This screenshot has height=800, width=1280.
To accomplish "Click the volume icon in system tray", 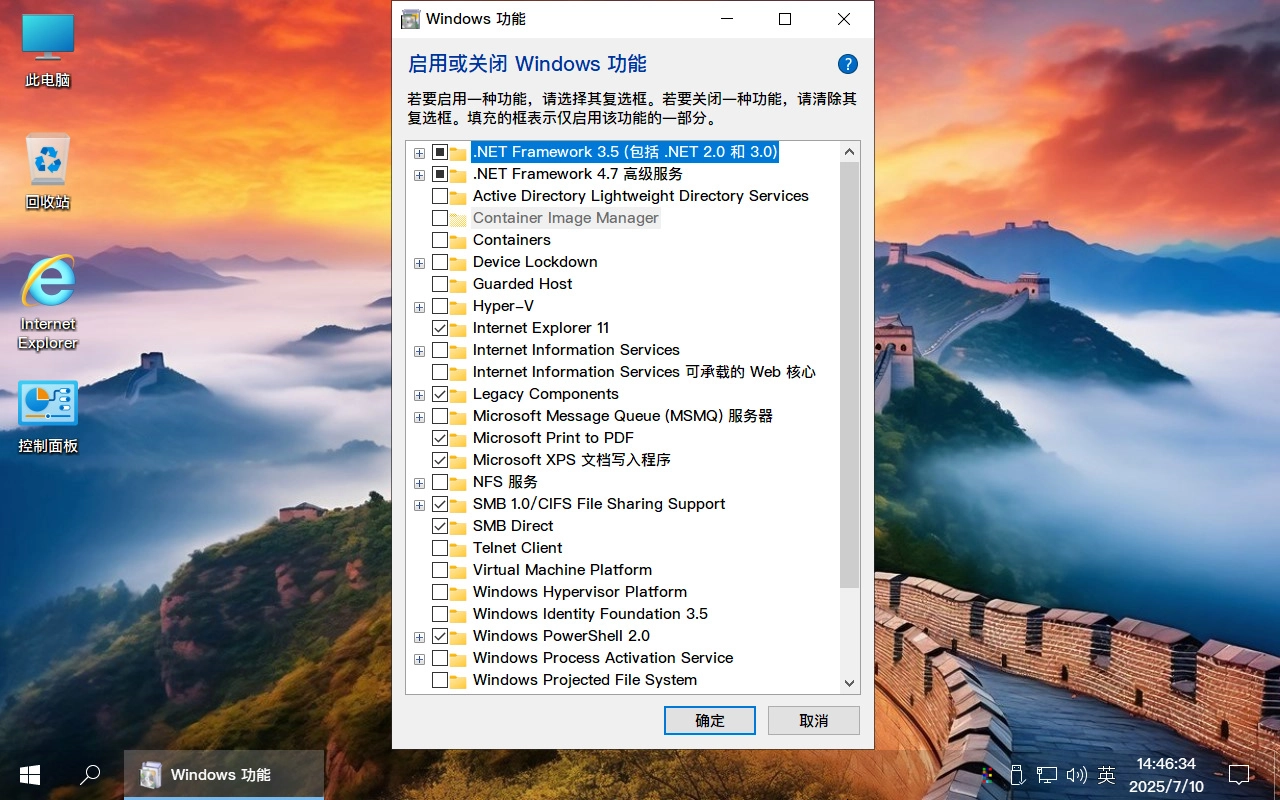I will tap(1077, 775).
